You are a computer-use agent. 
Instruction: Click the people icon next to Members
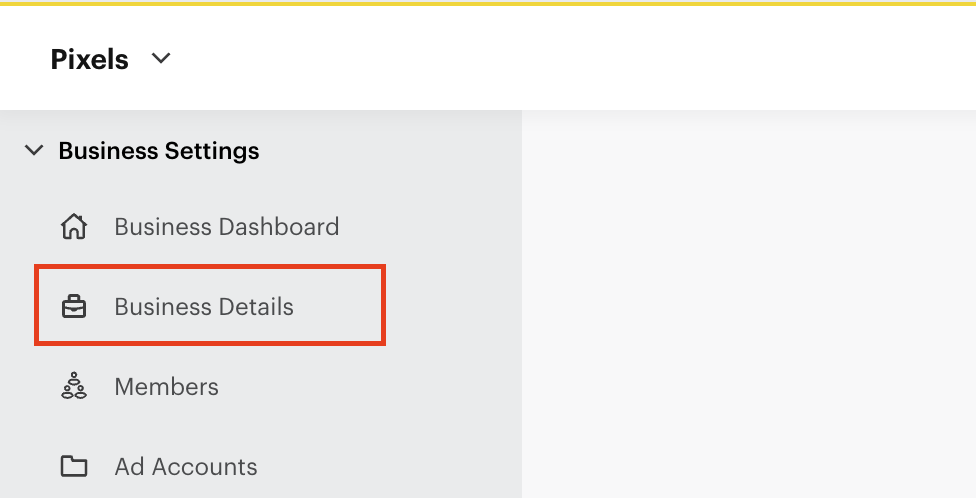coord(74,387)
